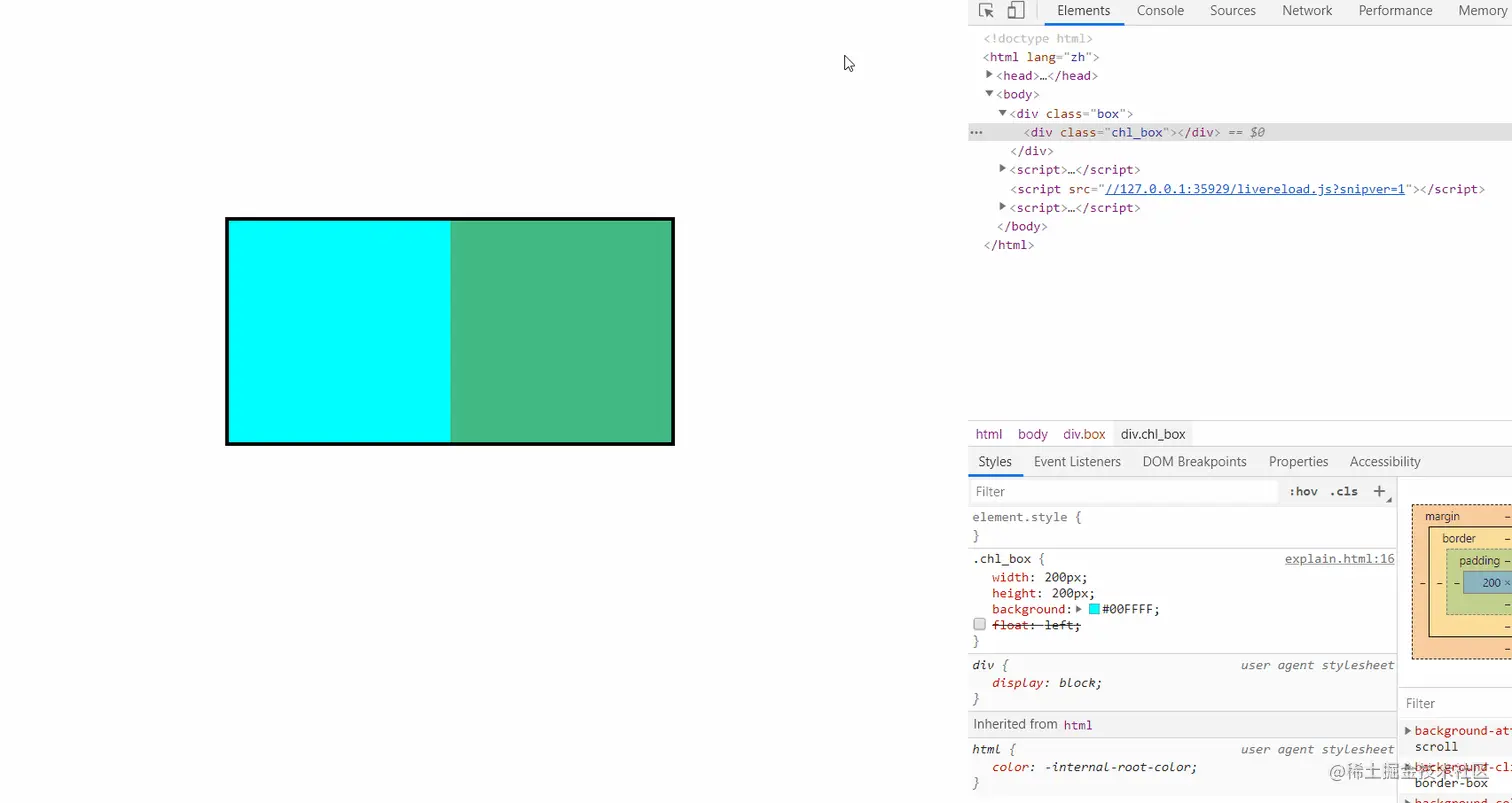Click the .cls class editor icon
The height and width of the screenshot is (803, 1512).
pyautogui.click(x=1343, y=491)
